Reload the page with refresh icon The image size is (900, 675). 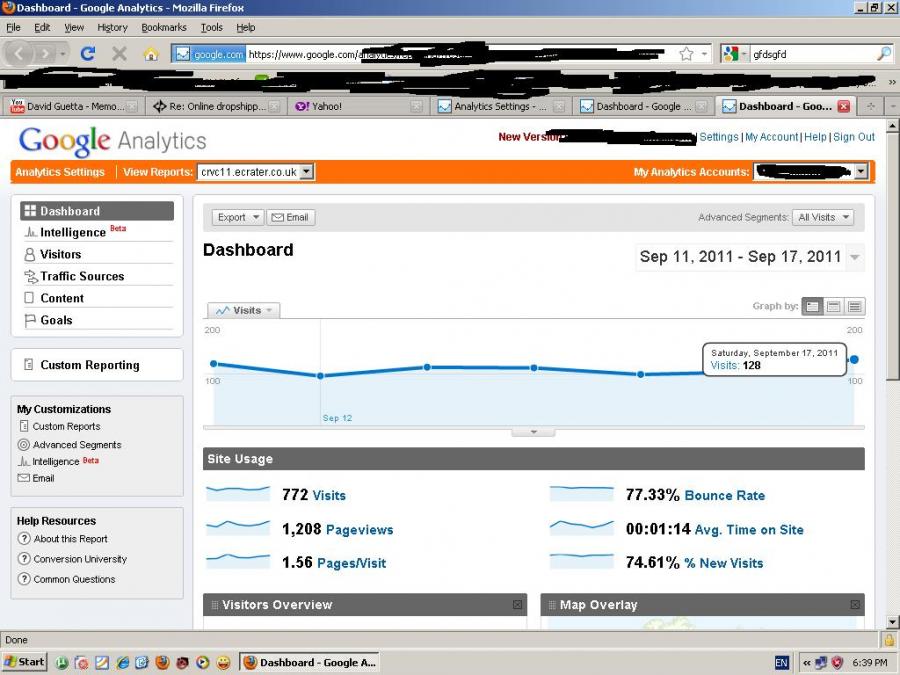[x=88, y=54]
